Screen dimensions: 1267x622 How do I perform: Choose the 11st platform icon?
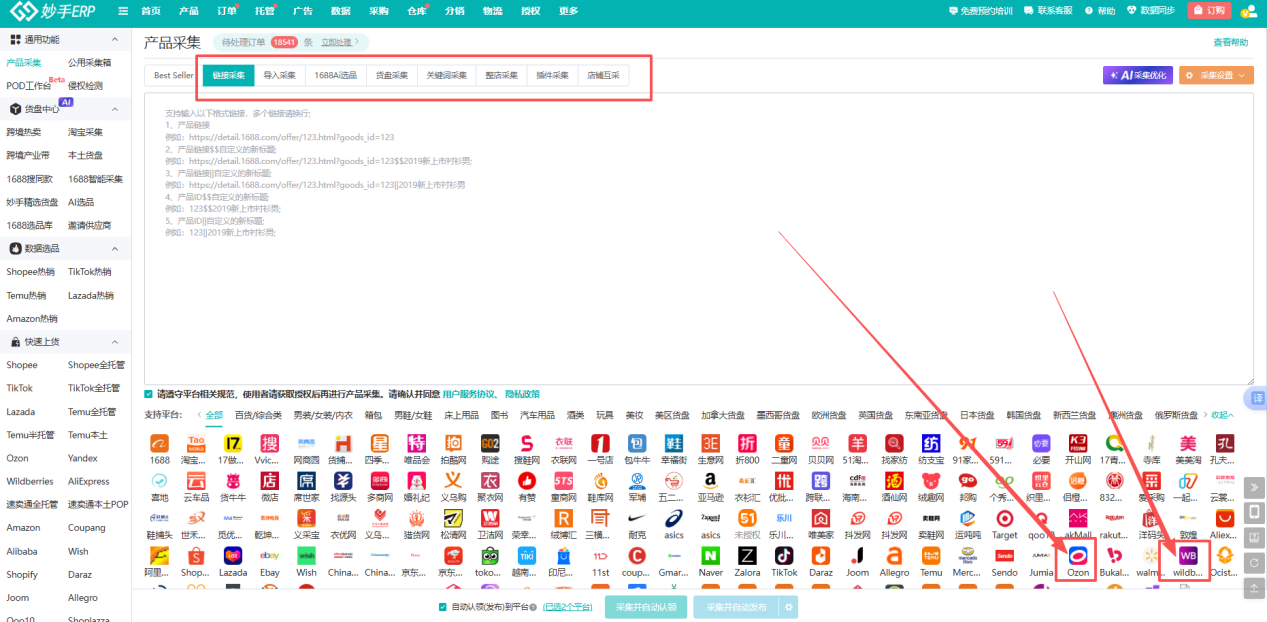click(600, 556)
